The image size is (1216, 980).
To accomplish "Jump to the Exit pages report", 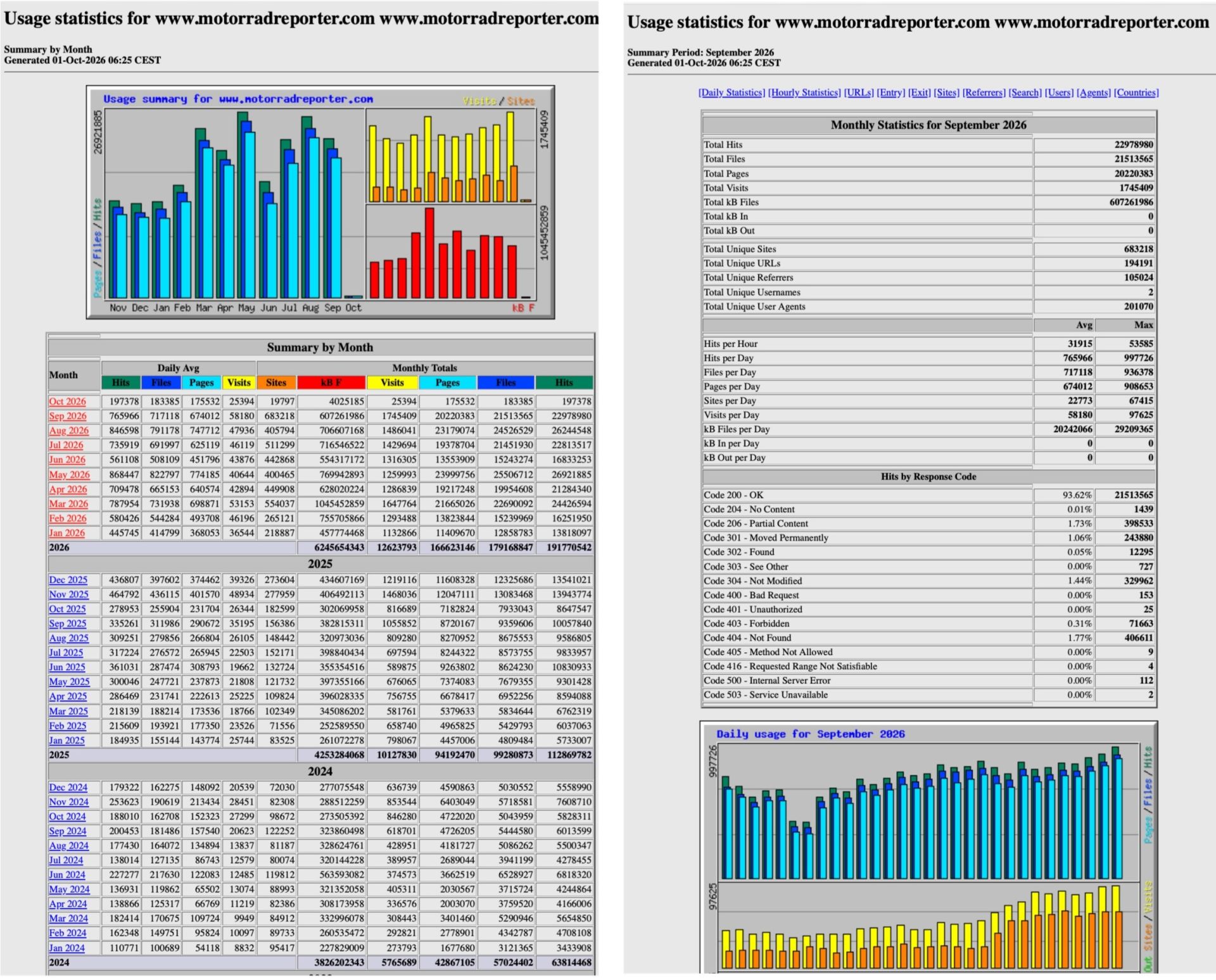I will [920, 92].
